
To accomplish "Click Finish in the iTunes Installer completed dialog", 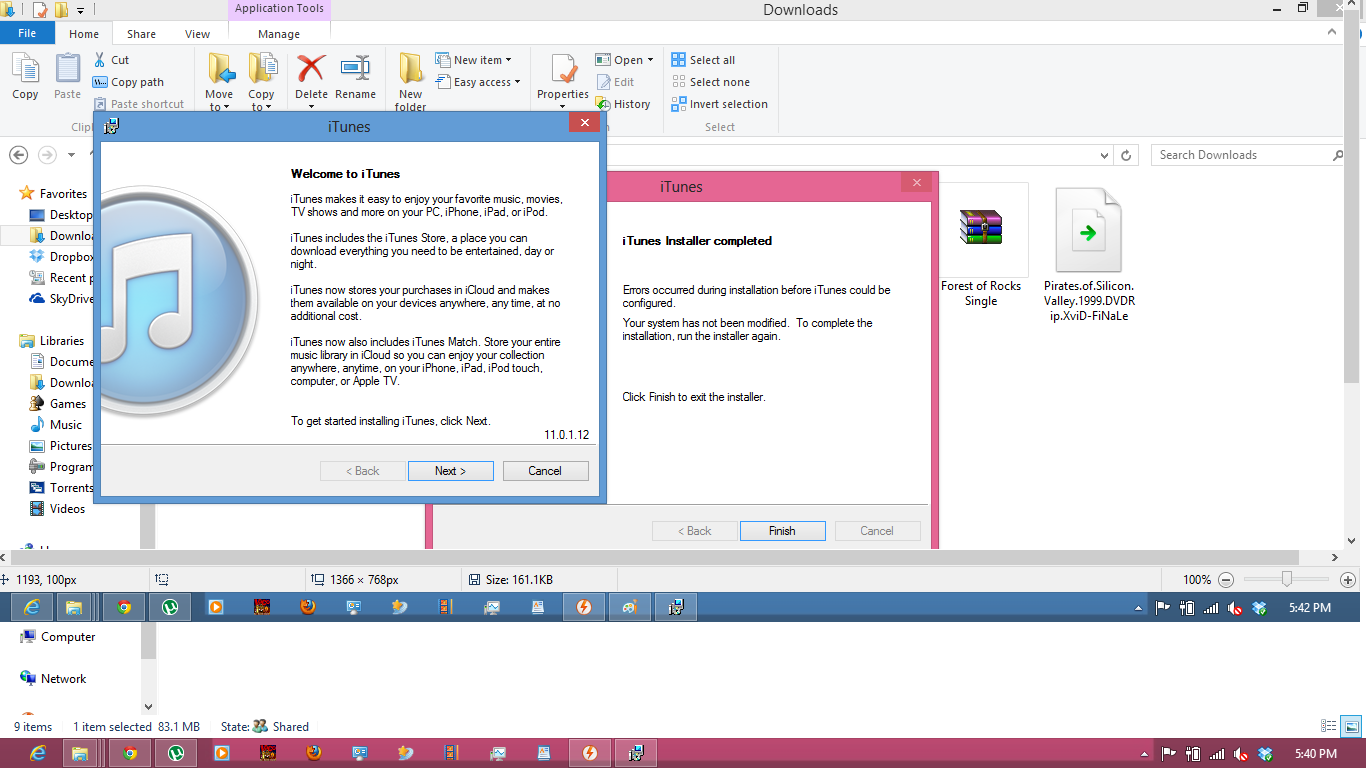I will (782, 531).
